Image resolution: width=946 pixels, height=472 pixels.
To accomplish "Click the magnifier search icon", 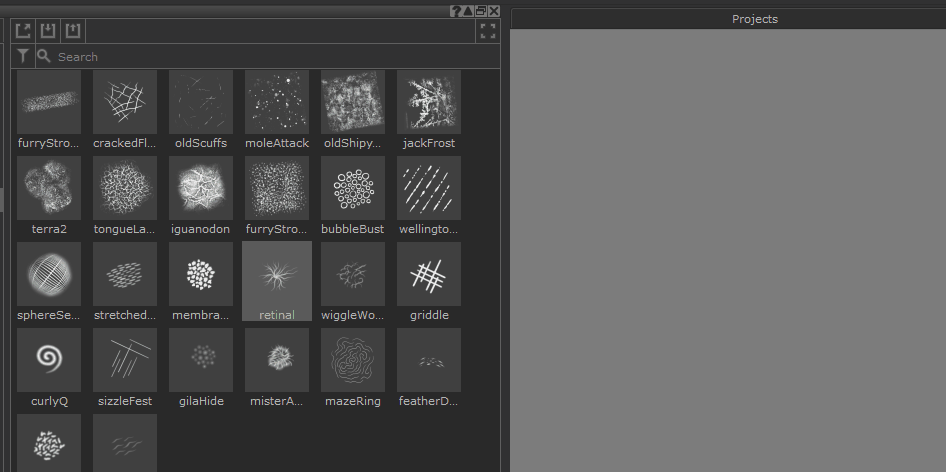I will coord(43,57).
